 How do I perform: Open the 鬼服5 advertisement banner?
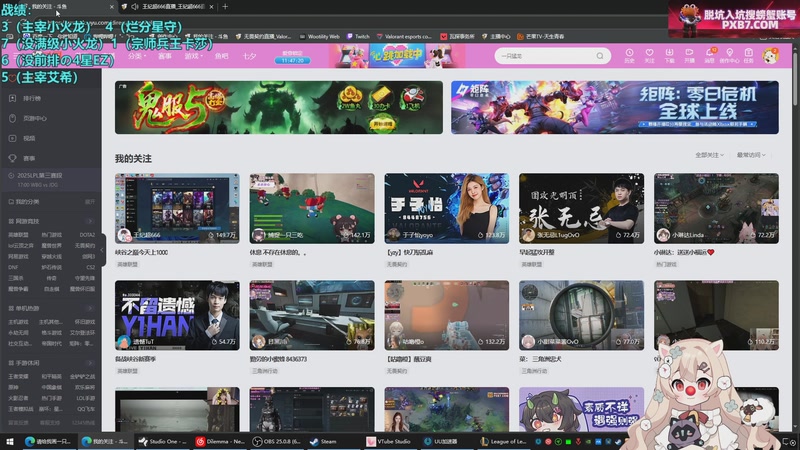click(279, 107)
